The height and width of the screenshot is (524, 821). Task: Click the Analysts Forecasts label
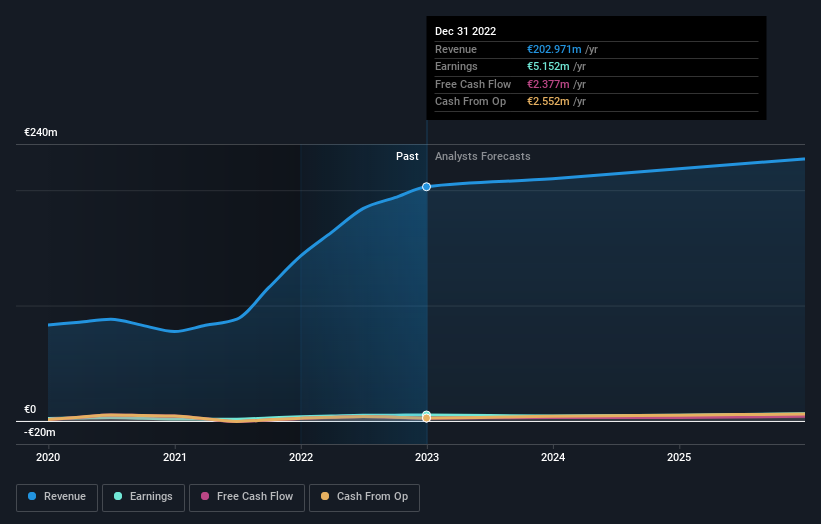click(483, 157)
